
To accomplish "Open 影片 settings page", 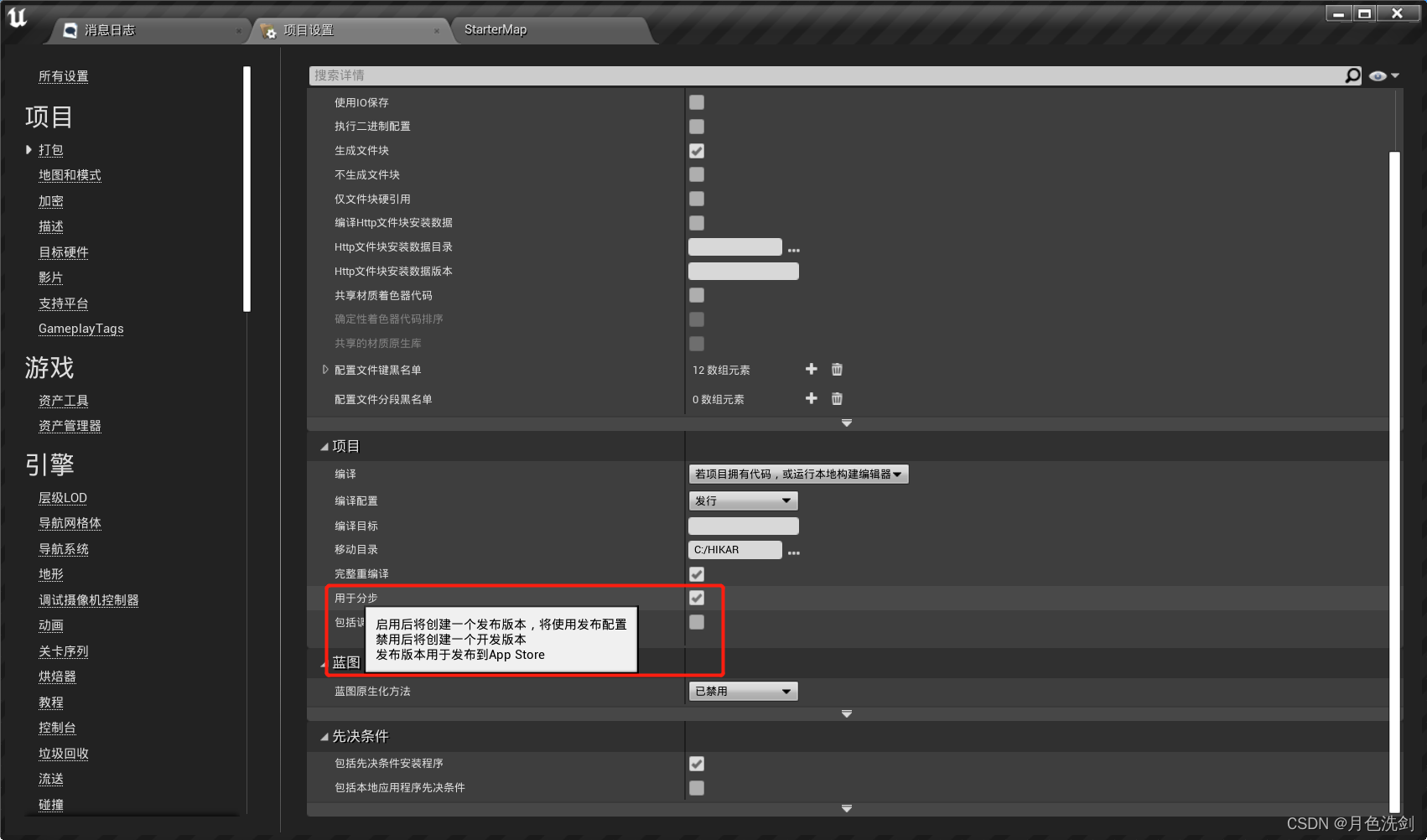I will pyautogui.click(x=51, y=277).
